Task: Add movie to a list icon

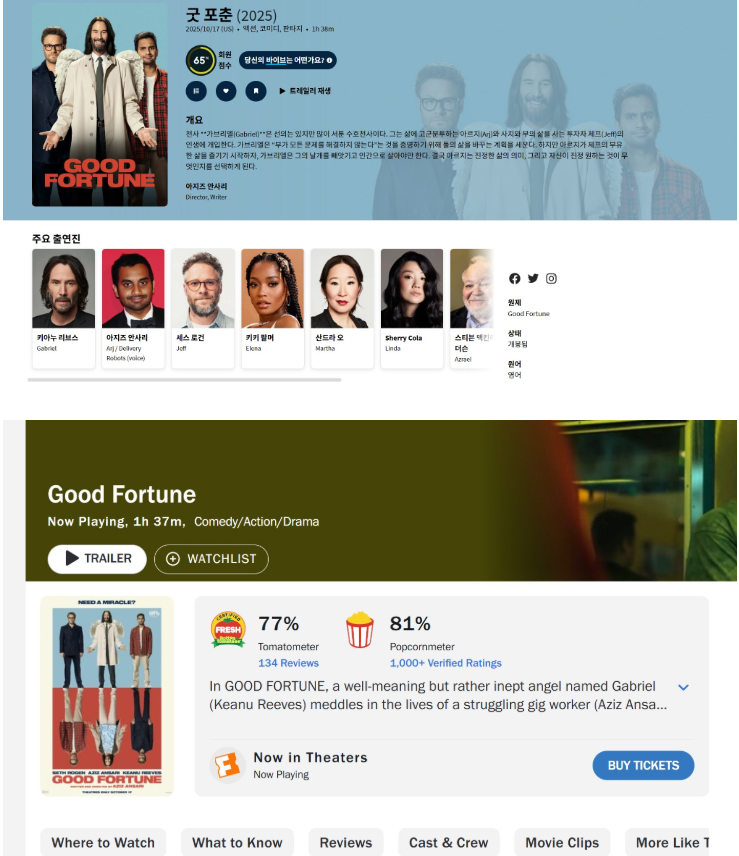Action: coord(196,91)
